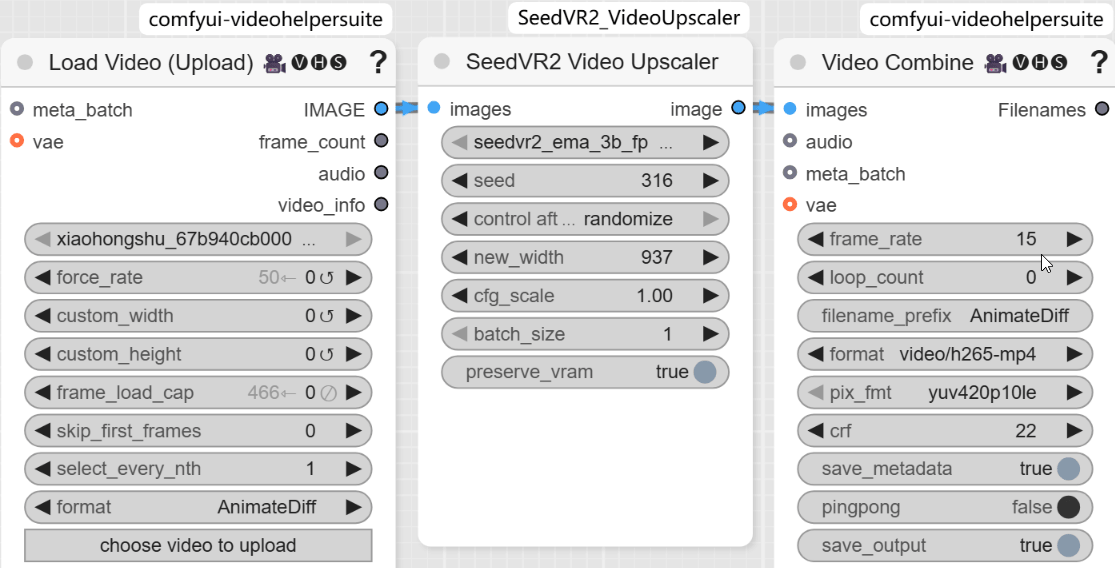
Task: Open the seedvr2_ema_3b model dropdown
Action: pos(585,143)
